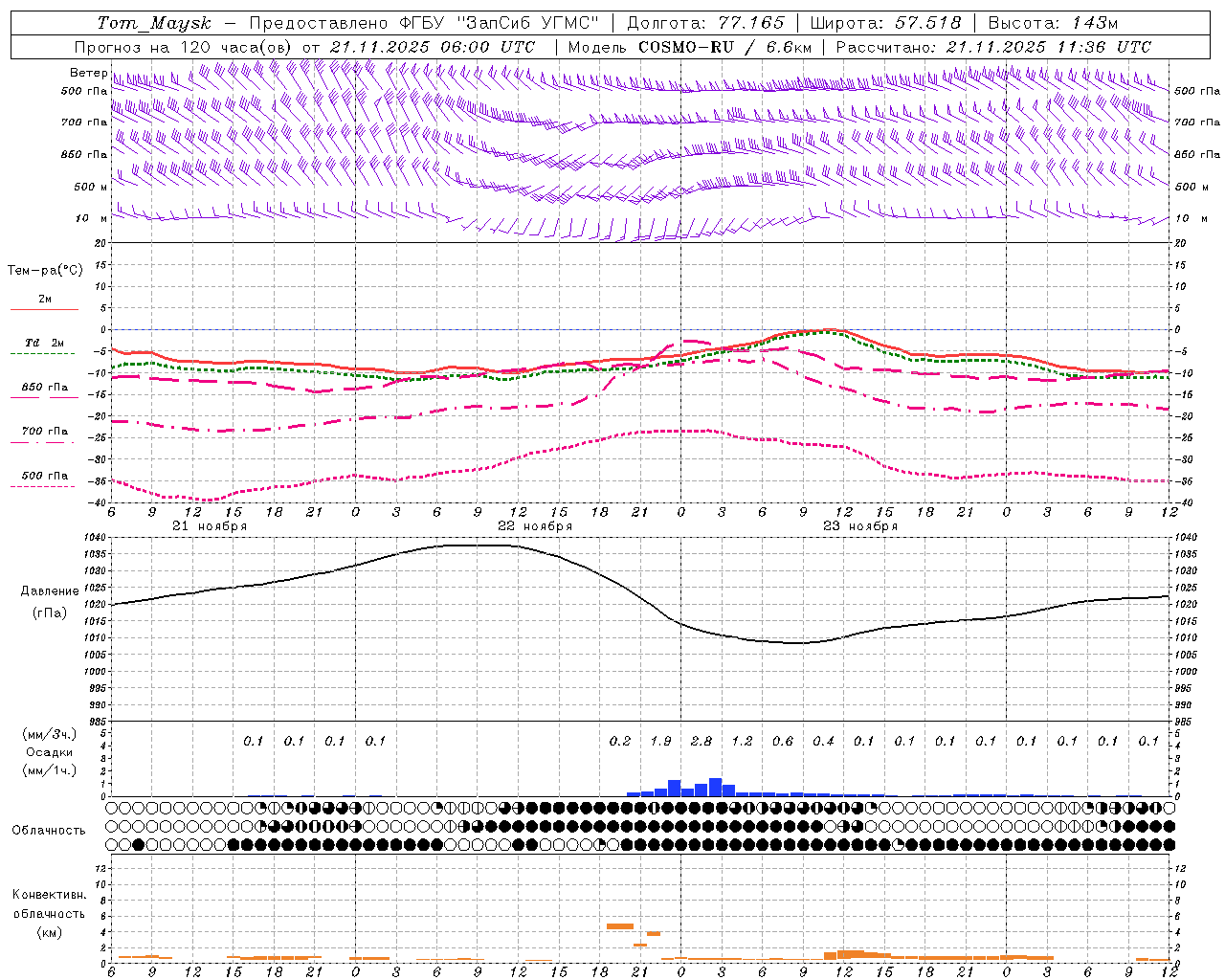Click the Рассчитано: 21.11.2025 11:36 UTC timestamp

point(993,47)
